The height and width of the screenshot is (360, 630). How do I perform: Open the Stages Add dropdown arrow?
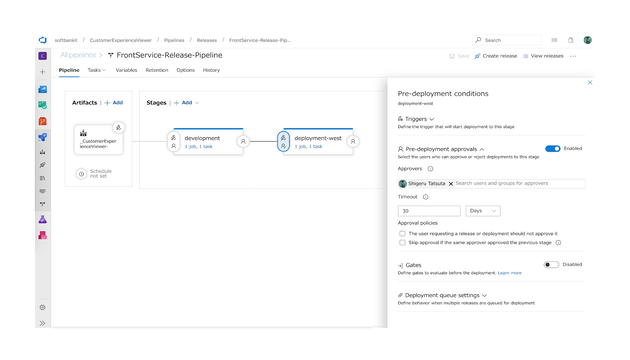(x=197, y=103)
